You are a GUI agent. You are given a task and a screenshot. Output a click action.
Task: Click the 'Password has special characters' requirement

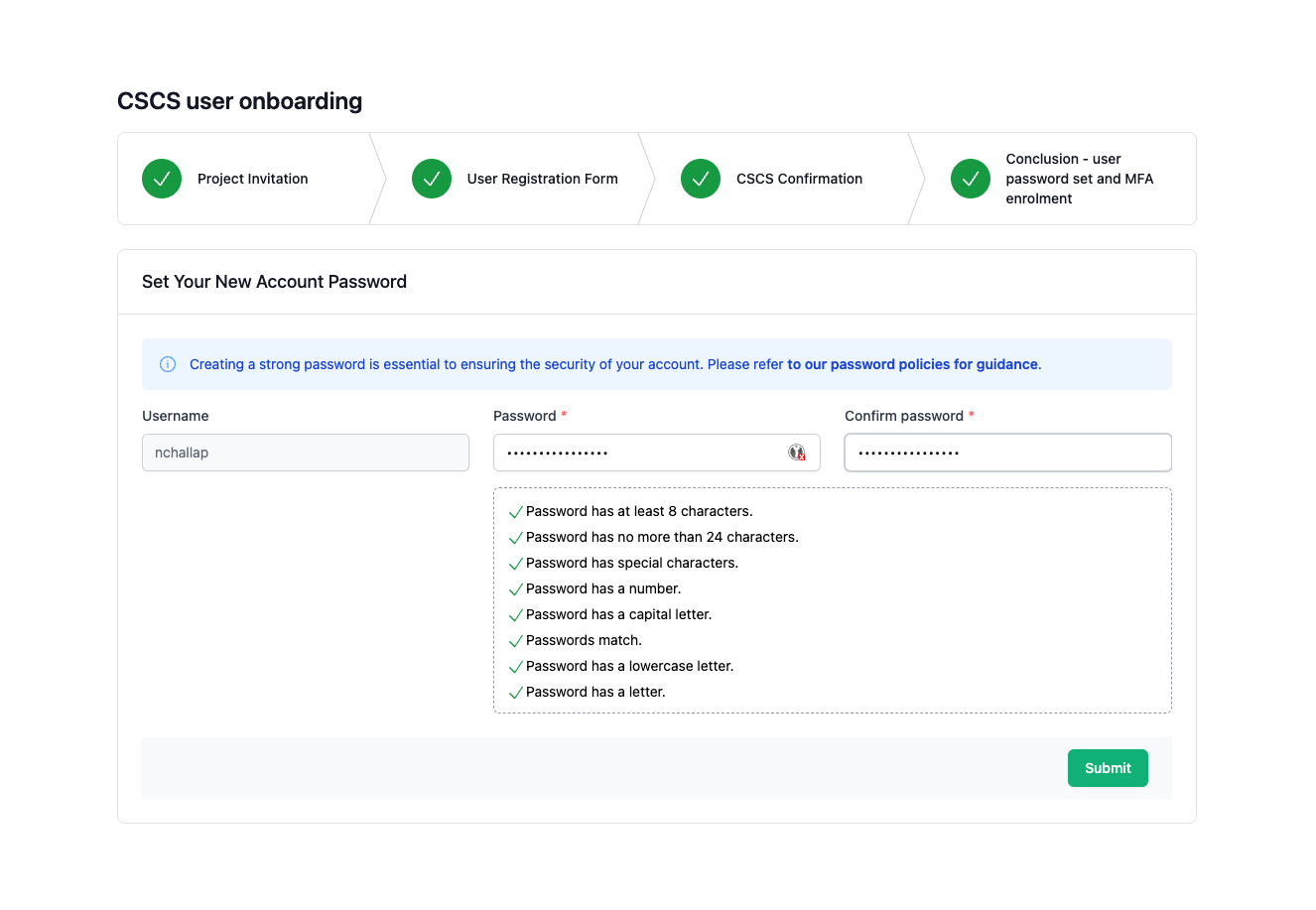tap(631, 563)
